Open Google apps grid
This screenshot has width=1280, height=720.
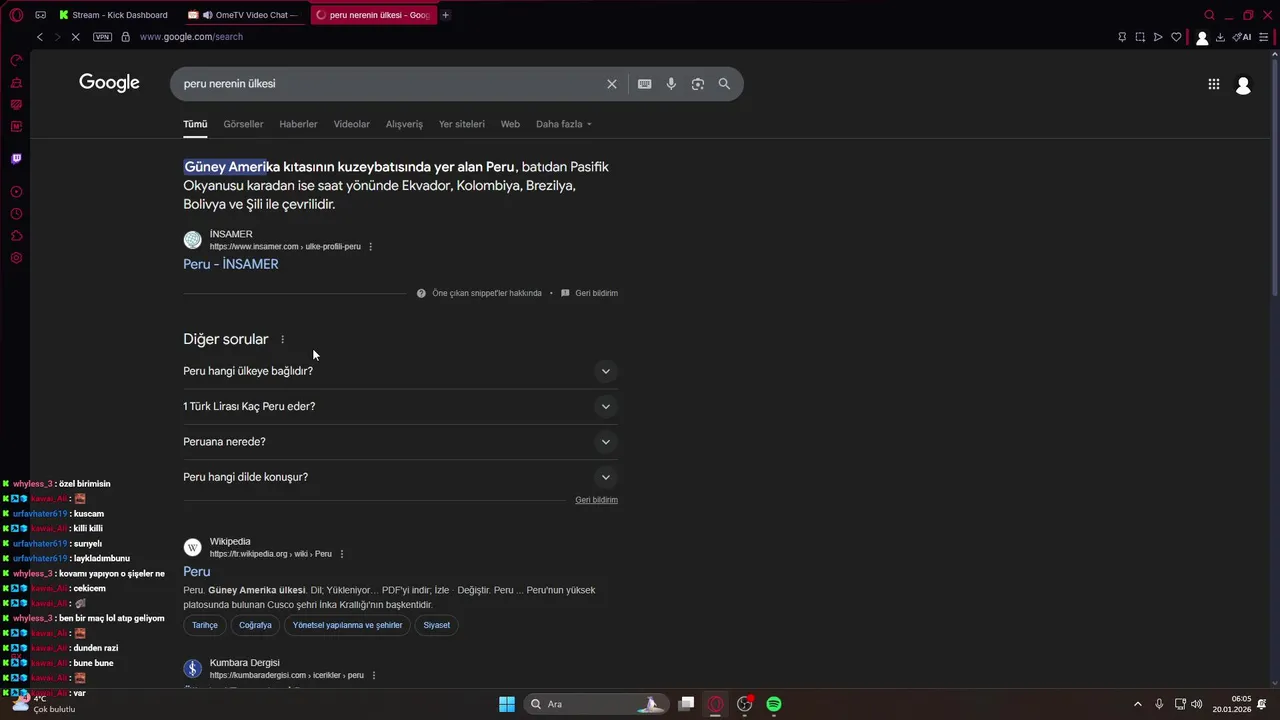(1214, 85)
